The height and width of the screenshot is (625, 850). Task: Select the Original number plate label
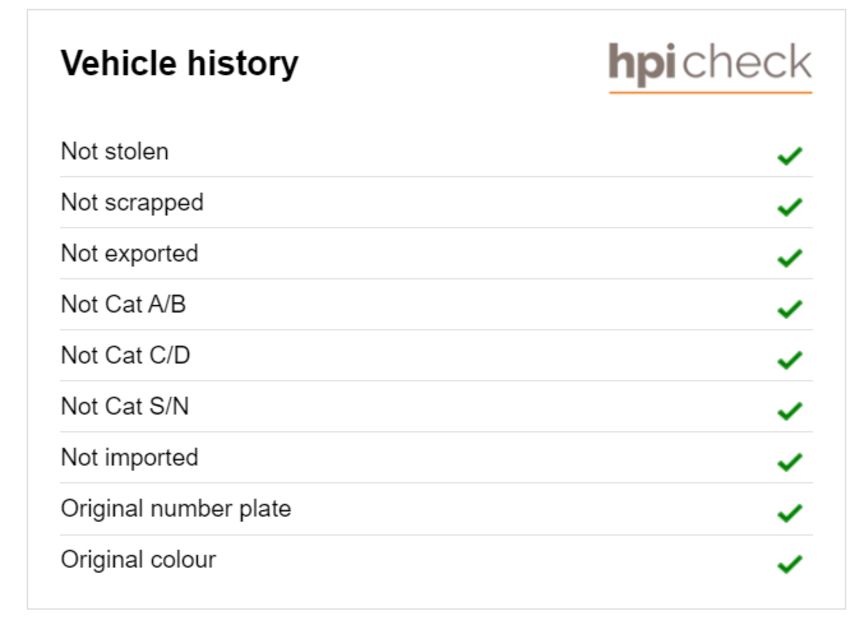coord(176,510)
